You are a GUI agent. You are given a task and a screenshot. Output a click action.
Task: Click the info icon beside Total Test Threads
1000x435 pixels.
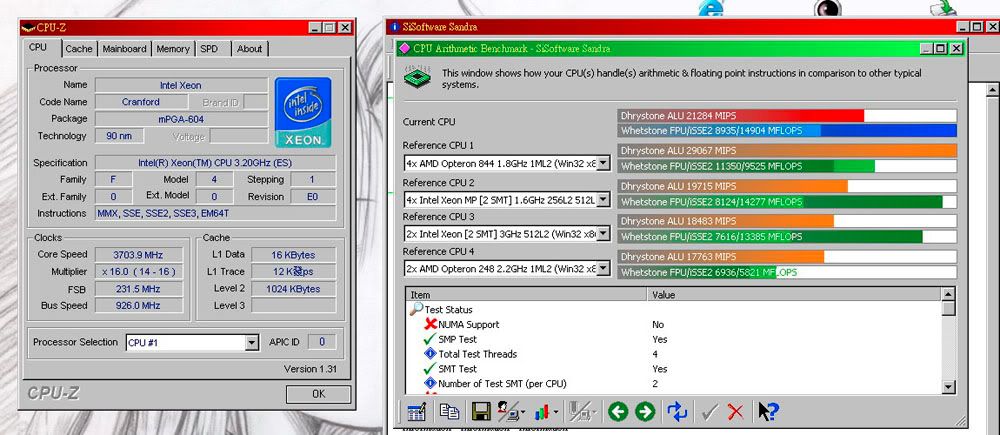click(430, 353)
